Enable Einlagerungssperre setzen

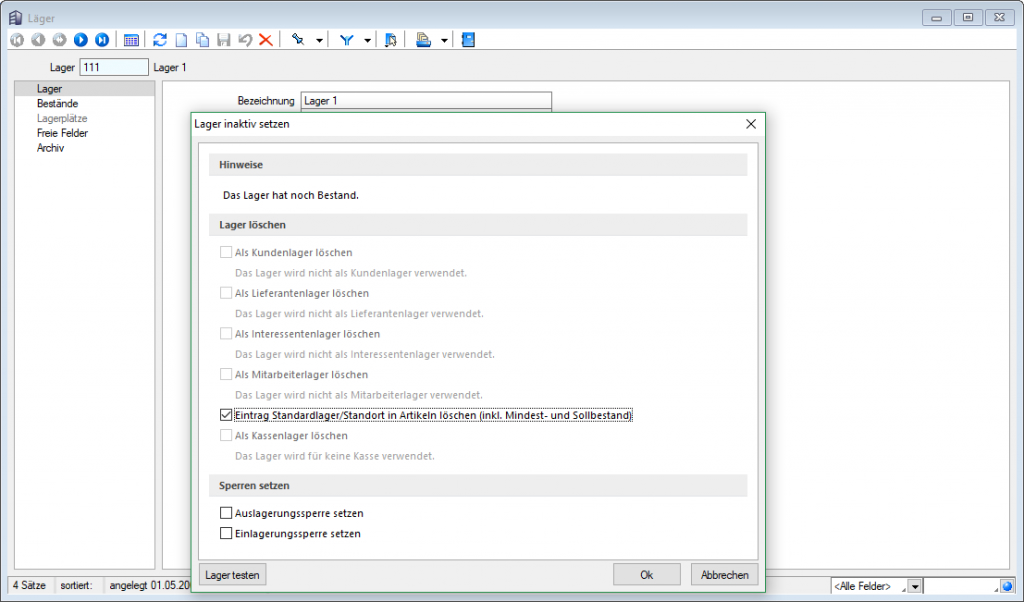point(226,533)
